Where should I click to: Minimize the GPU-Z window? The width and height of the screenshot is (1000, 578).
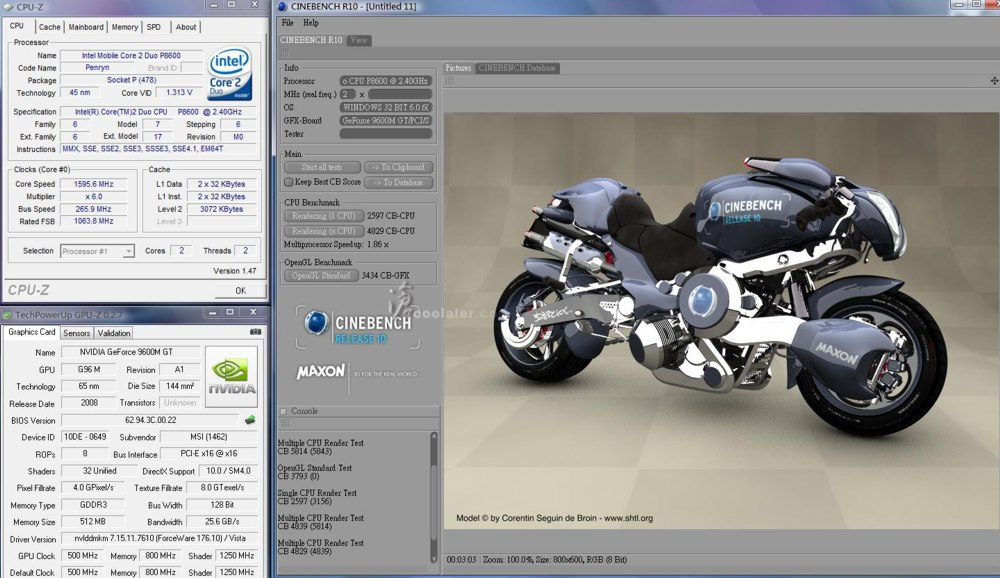(x=212, y=312)
